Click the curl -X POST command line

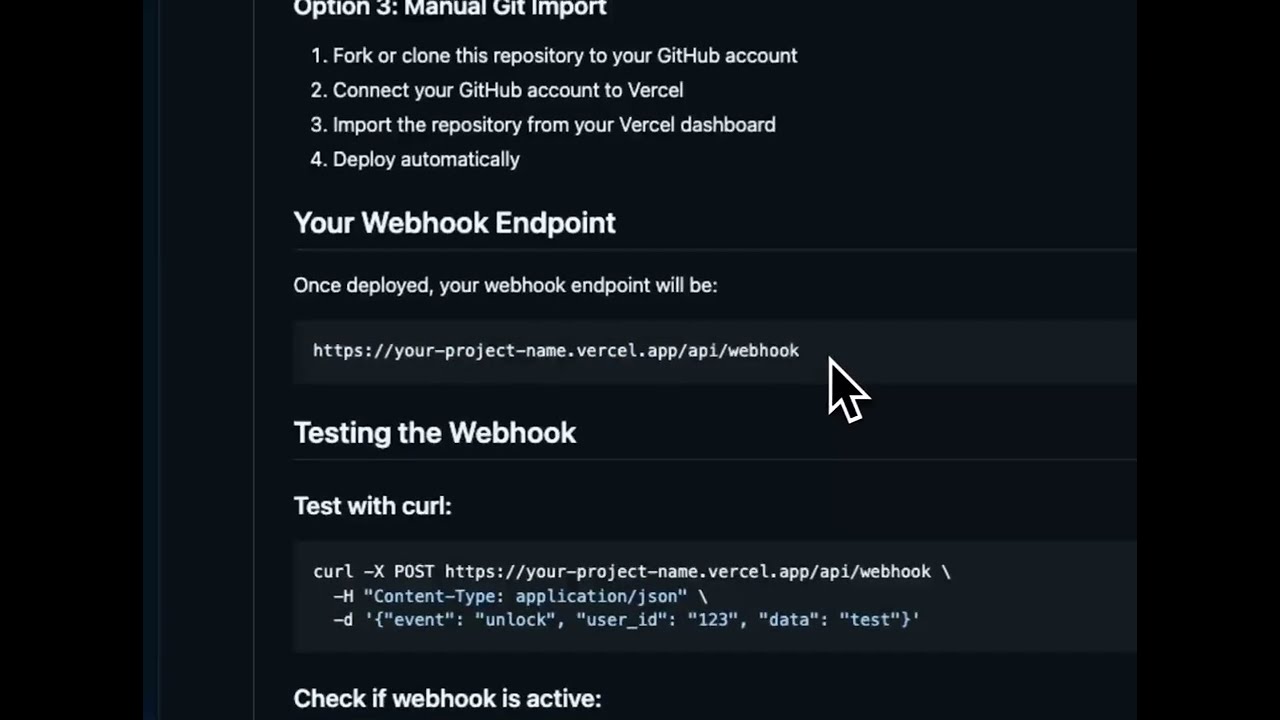[x=631, y=572]
